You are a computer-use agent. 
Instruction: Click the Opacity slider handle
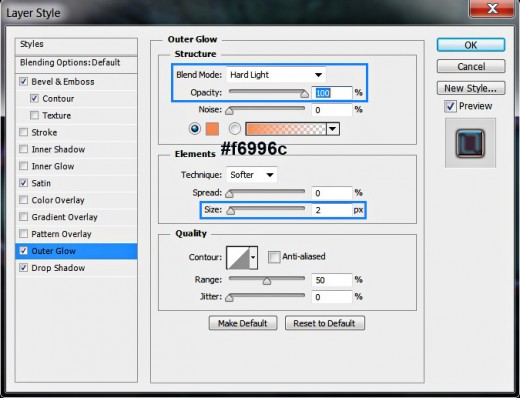304,94
